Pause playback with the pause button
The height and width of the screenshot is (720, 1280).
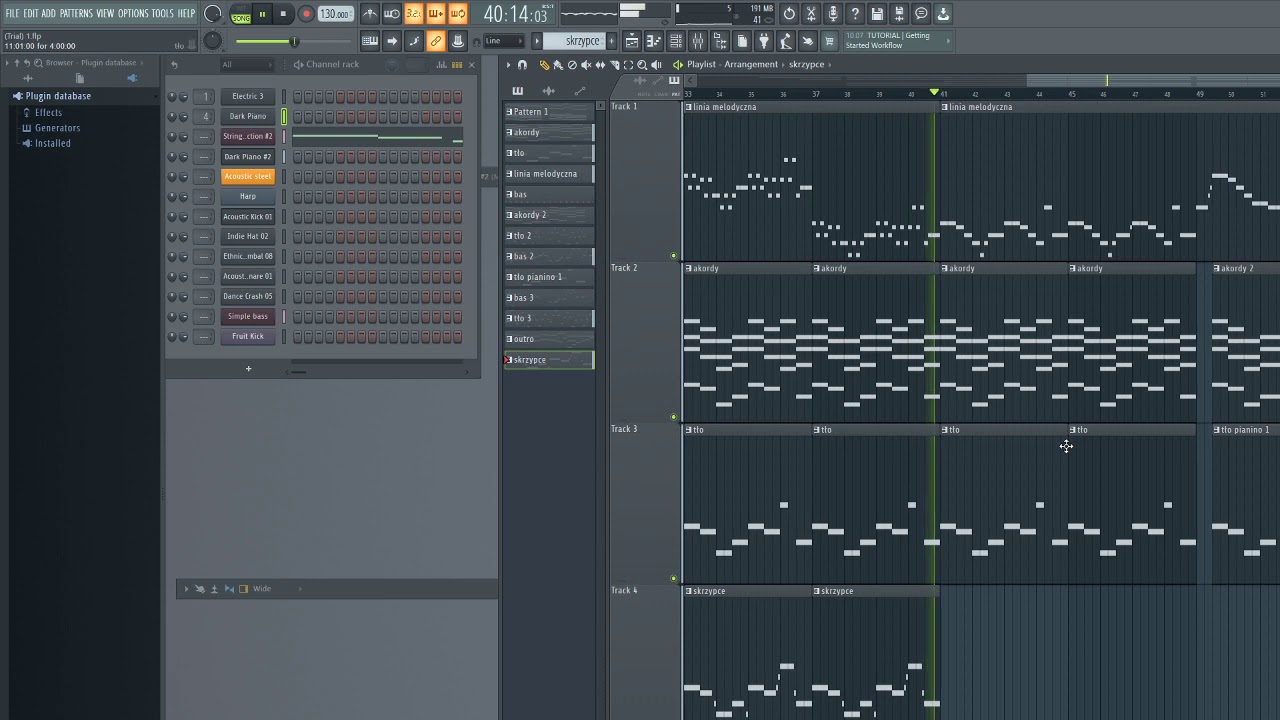pos(262,14)
